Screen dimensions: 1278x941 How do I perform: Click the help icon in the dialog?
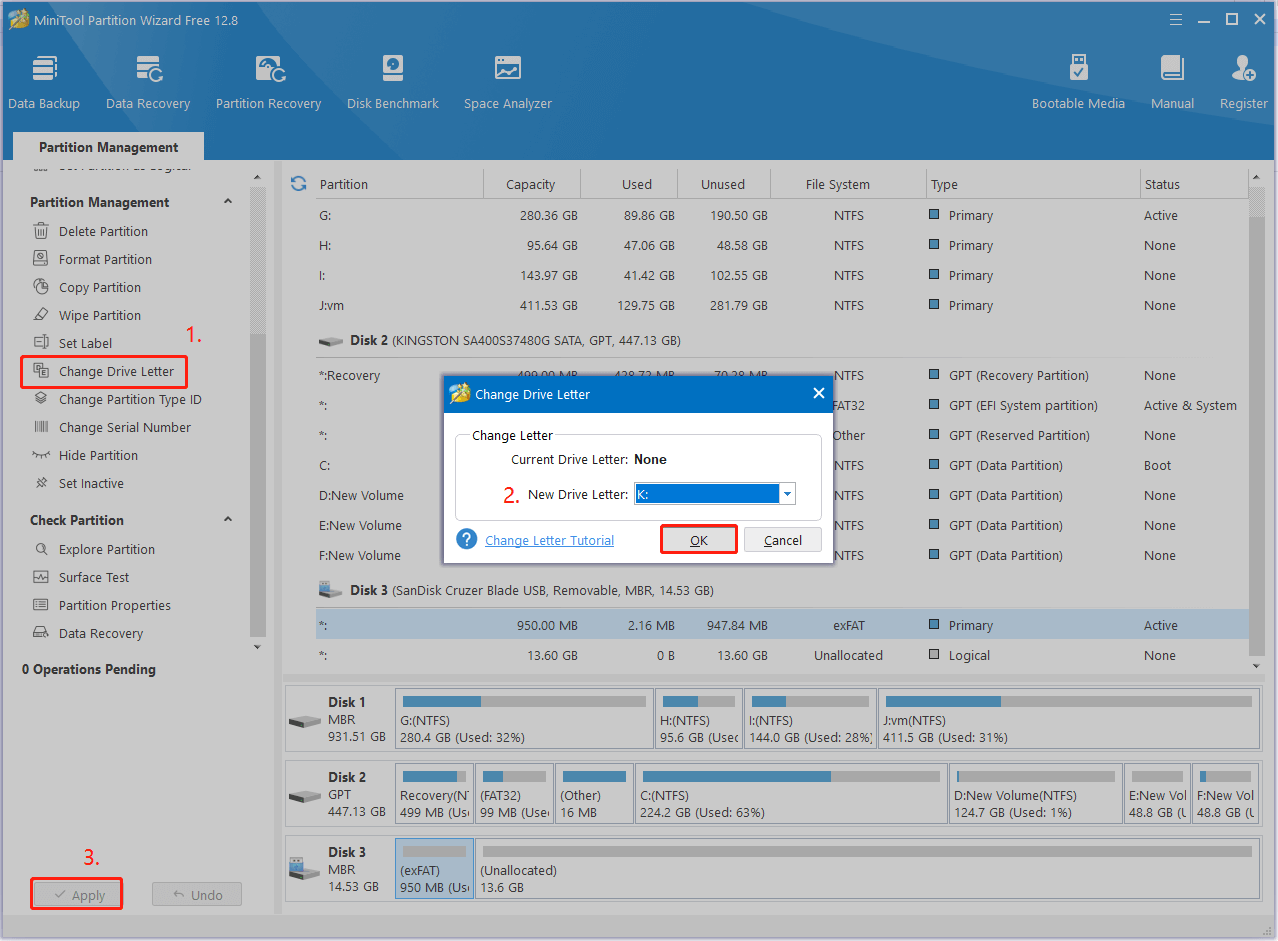[x=466, y=539]
